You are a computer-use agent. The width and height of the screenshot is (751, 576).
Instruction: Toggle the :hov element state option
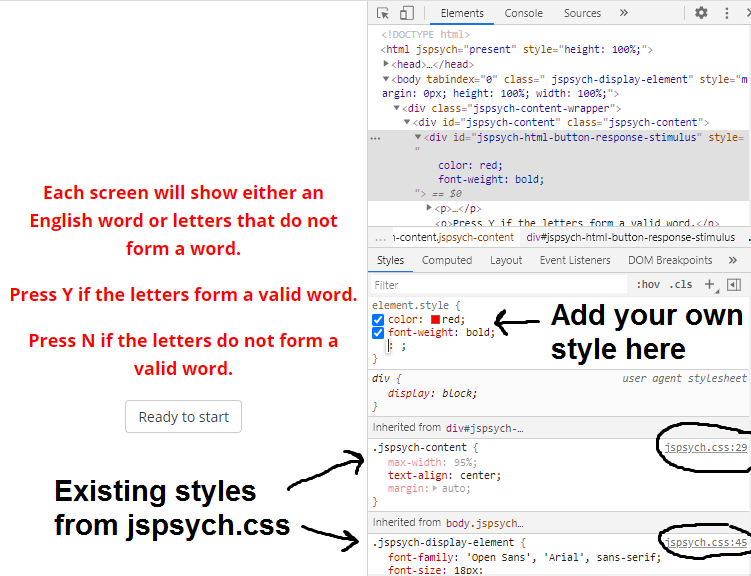[648, 285]
